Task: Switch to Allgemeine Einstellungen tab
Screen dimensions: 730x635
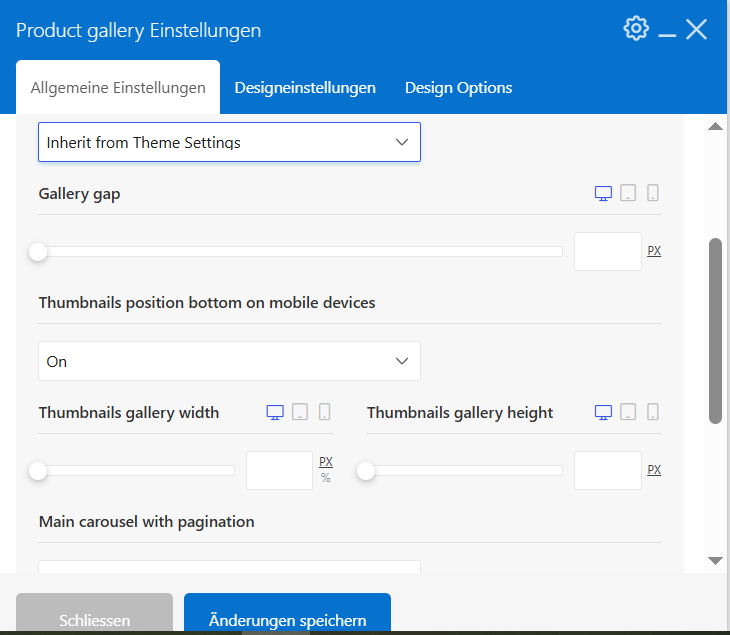Action: (118, 88)
